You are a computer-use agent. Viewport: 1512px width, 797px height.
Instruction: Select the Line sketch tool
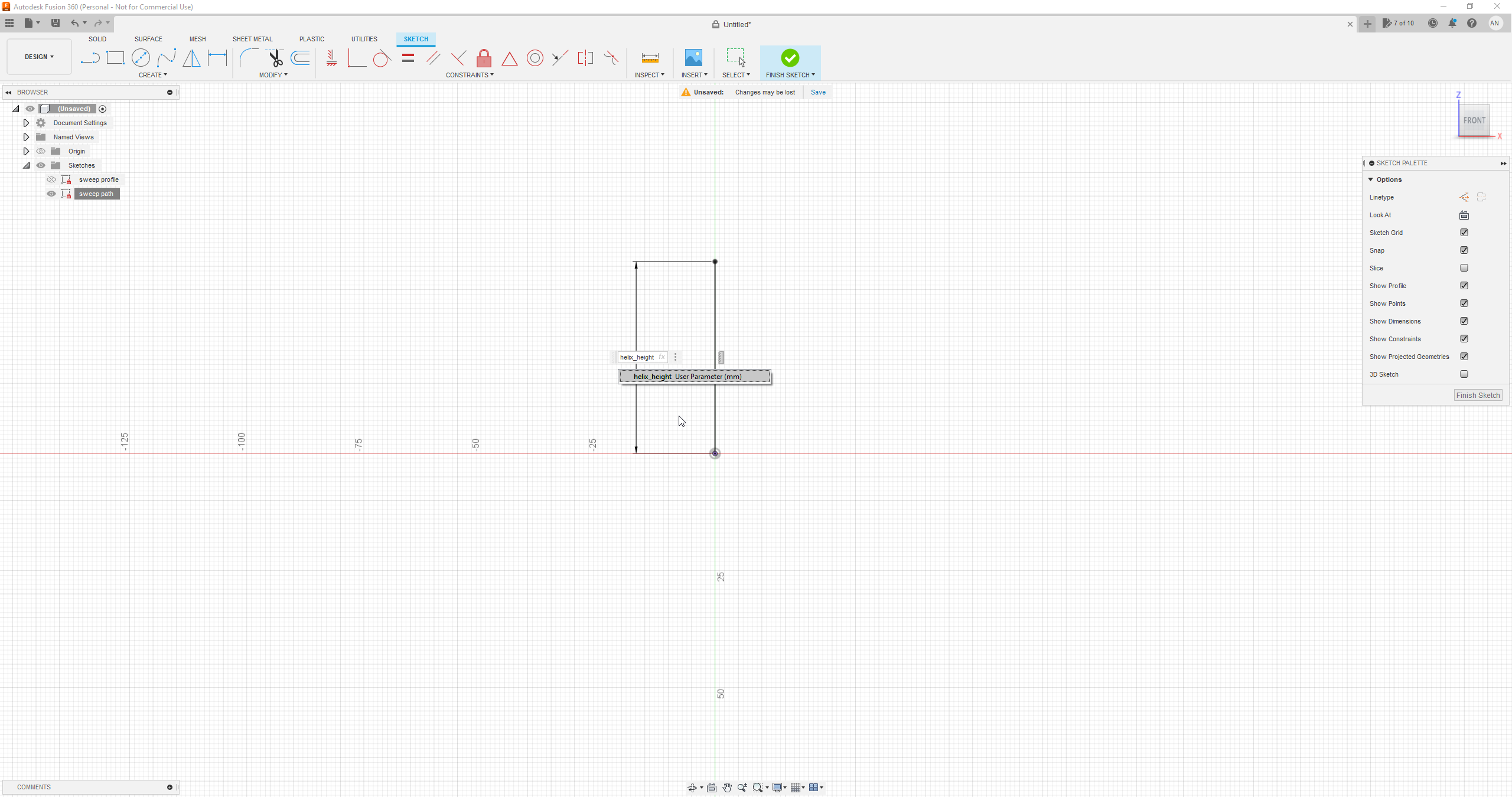(90, 58)
